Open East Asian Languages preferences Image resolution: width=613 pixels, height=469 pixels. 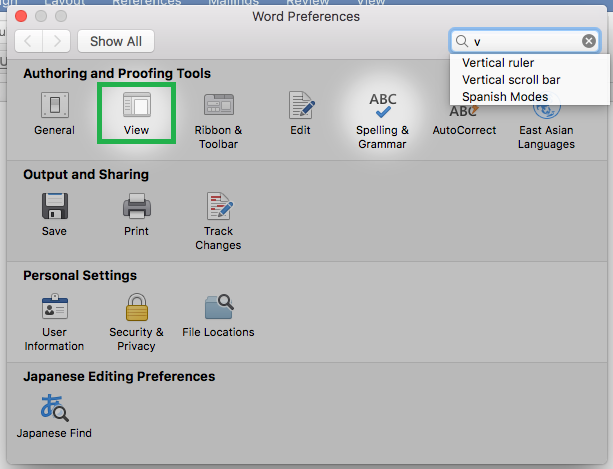[546, 129]
